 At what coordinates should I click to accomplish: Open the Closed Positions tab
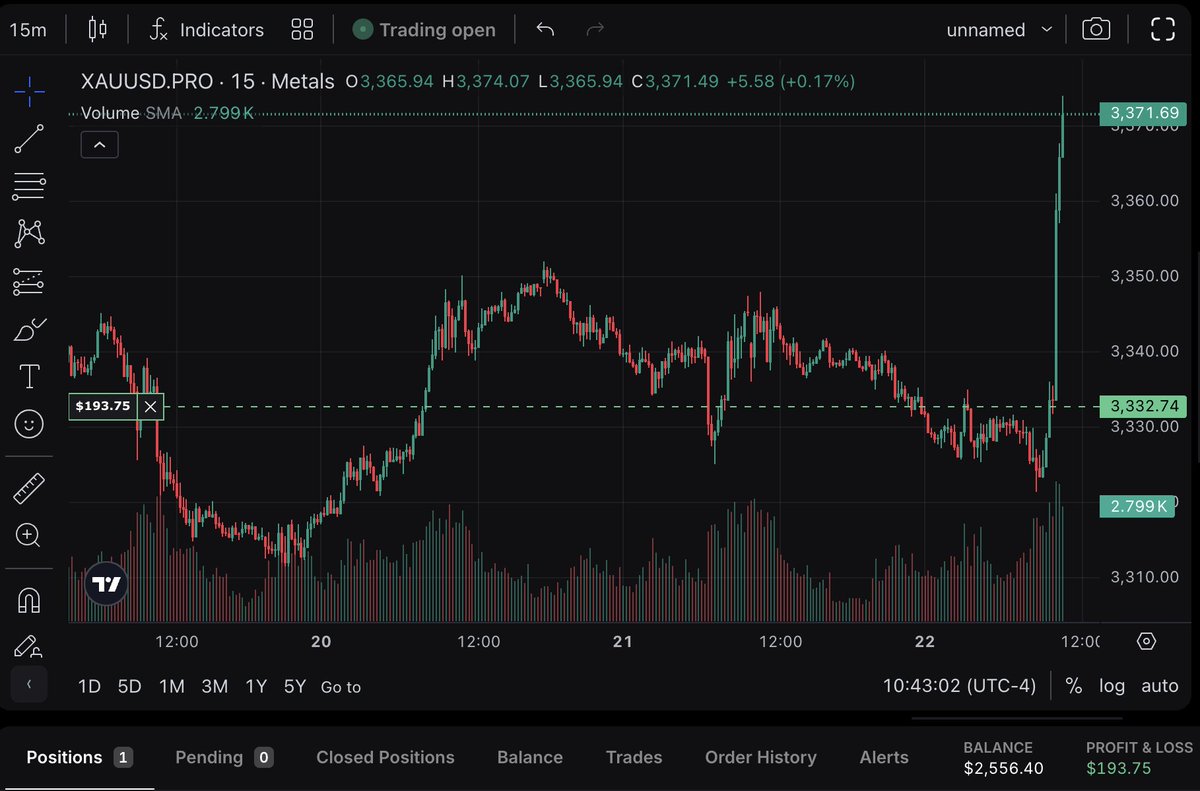[385, 757]
